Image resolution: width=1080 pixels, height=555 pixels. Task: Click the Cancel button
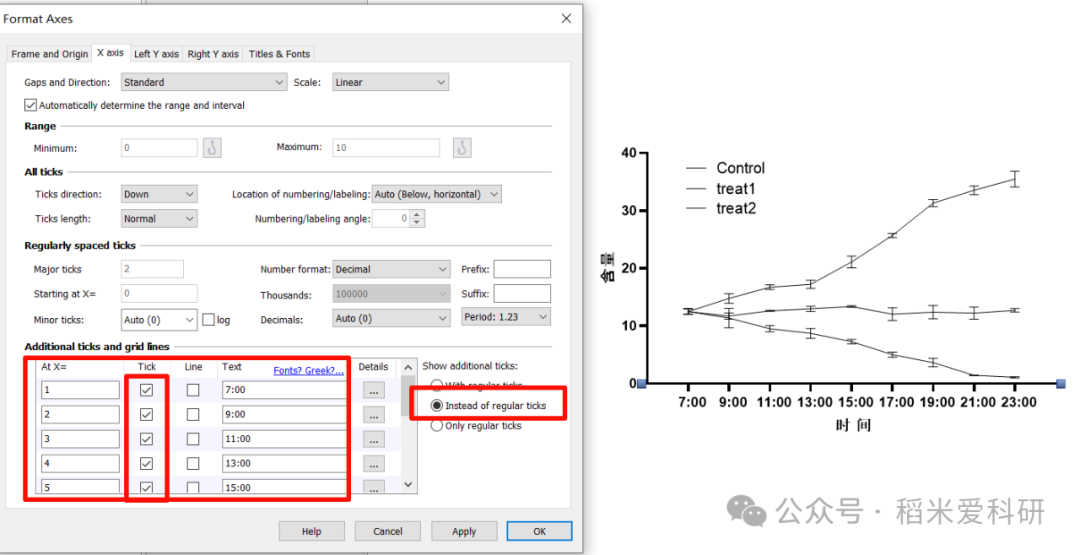(x=388, y=531)
